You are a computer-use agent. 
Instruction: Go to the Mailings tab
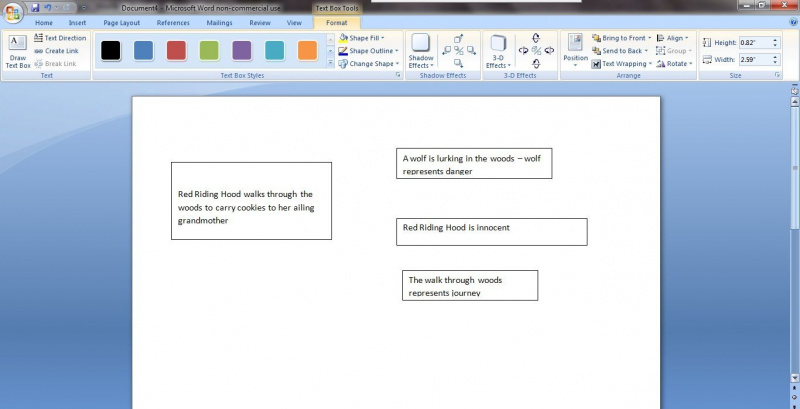tap(219, 23)
